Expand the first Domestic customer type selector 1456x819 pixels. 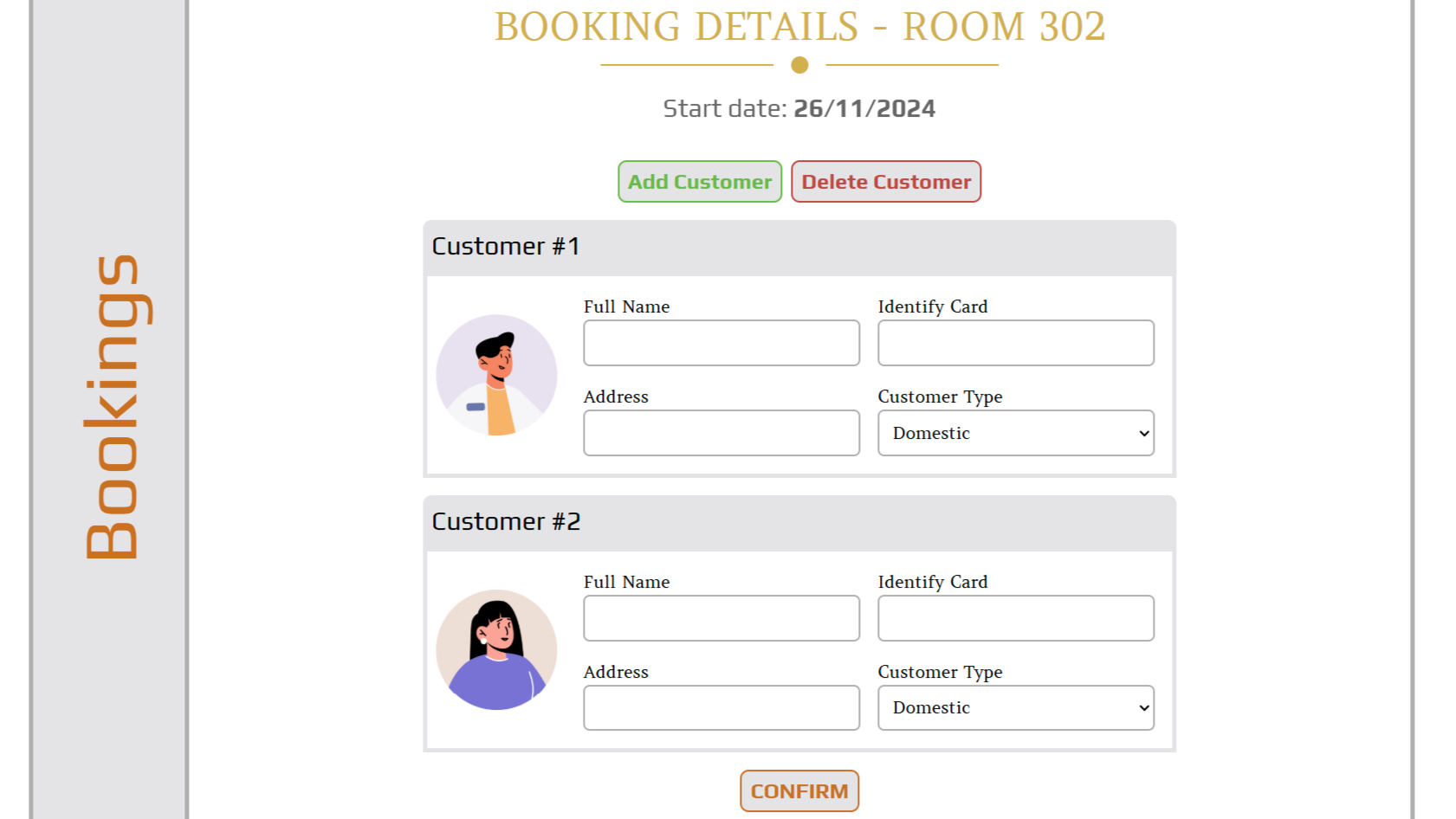1015,433
